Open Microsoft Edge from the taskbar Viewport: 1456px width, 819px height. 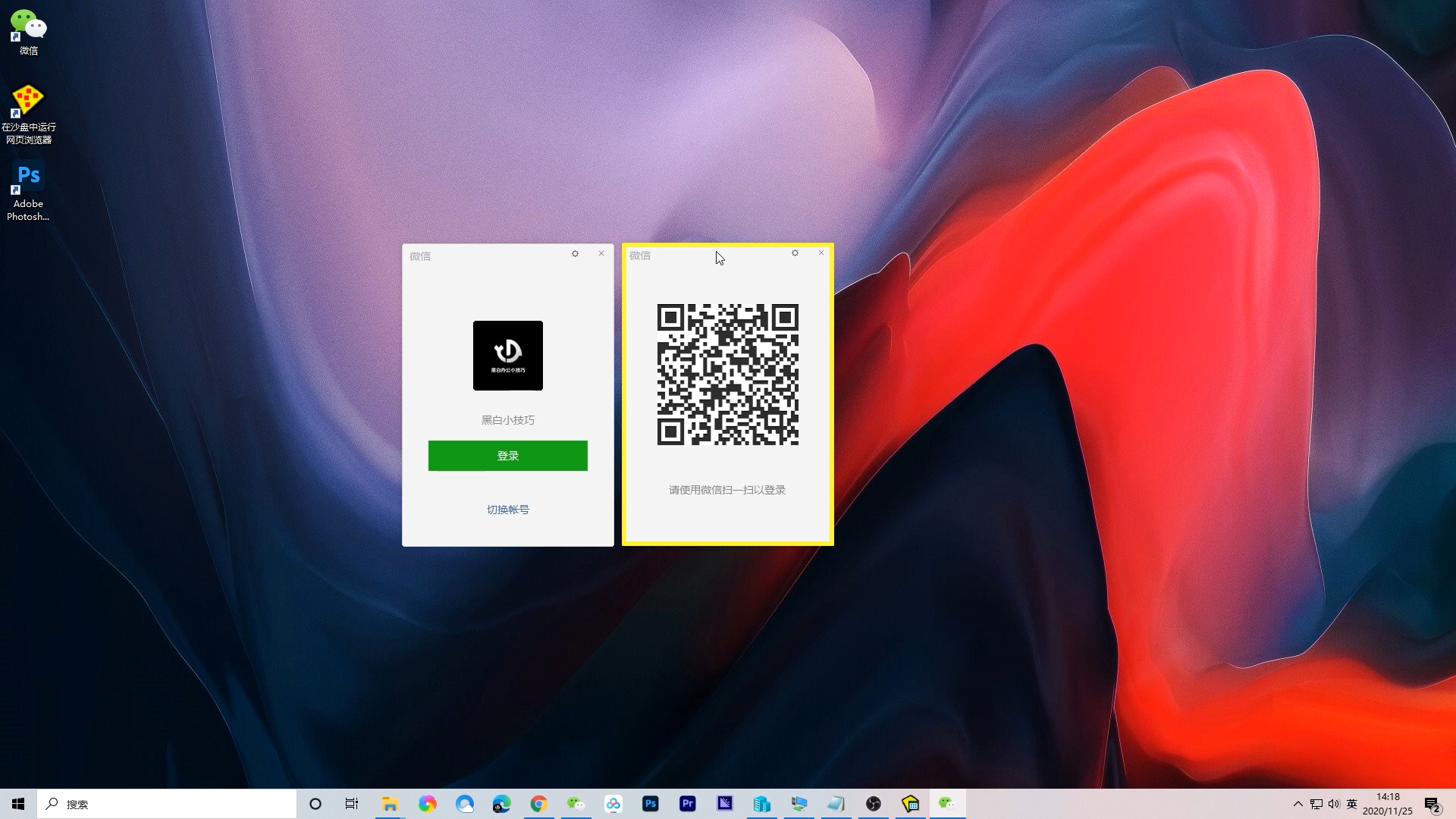(501, 804)
